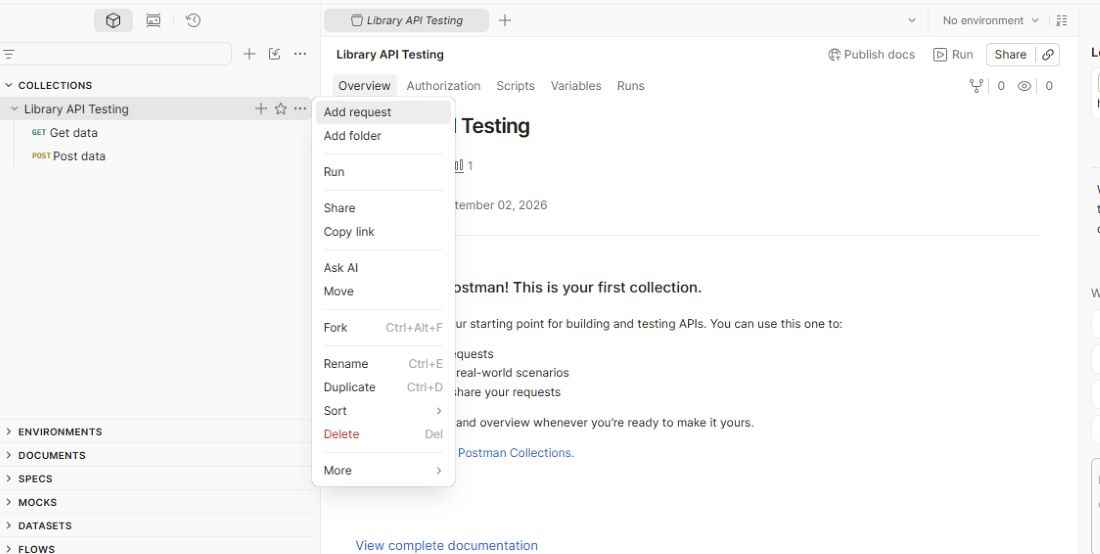Open the tab list chevron dropdown
Viewport: 1100px width, 554px height.
911,20
